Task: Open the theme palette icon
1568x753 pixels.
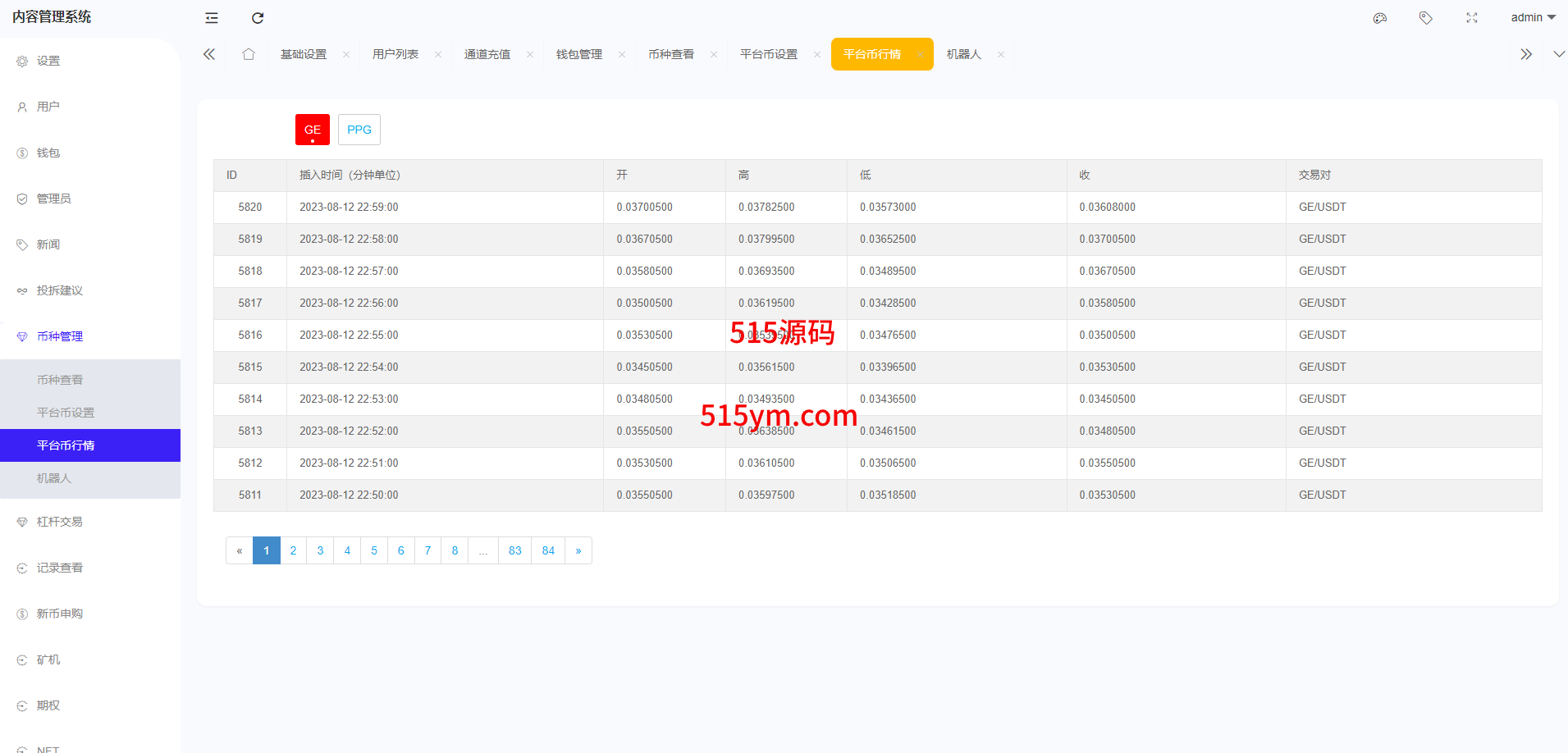Action: pyautogui.click(x=1380, y=18)
